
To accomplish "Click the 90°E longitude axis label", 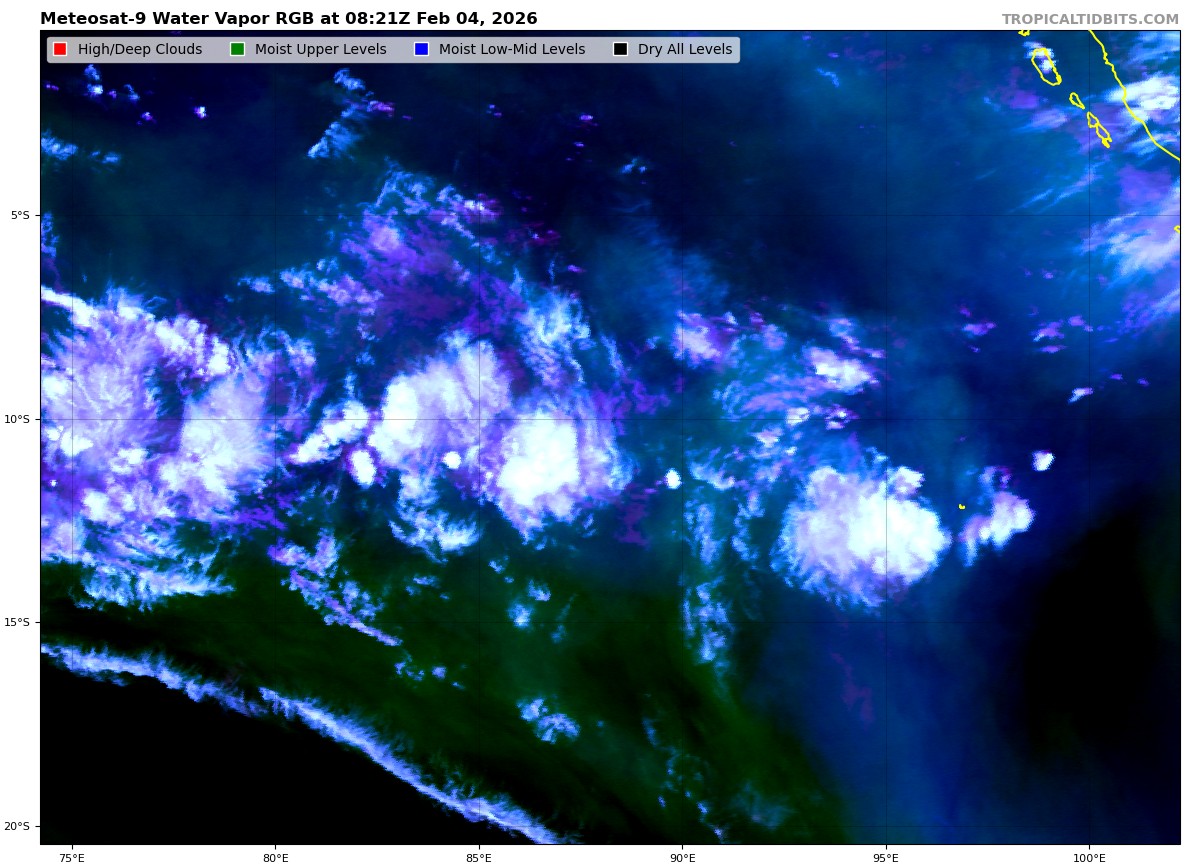I will coord(682,857).
